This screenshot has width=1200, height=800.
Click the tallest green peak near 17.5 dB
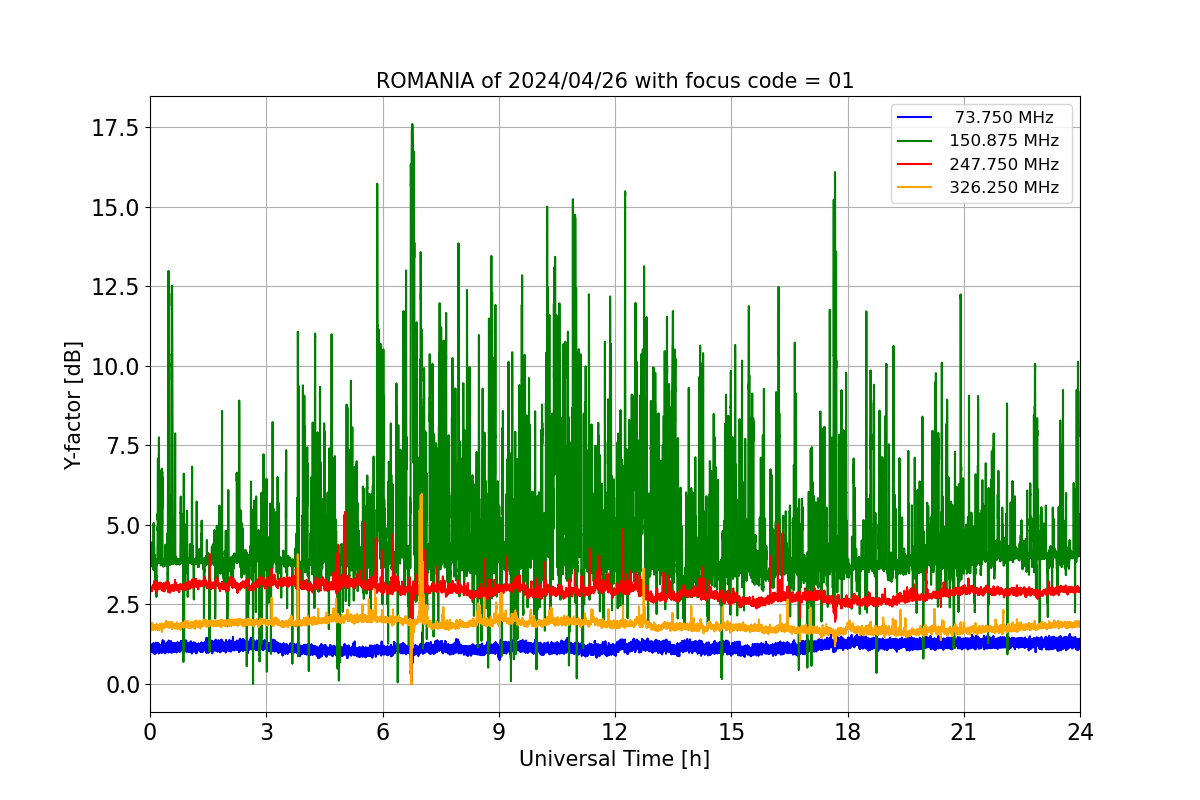point(412,126)
